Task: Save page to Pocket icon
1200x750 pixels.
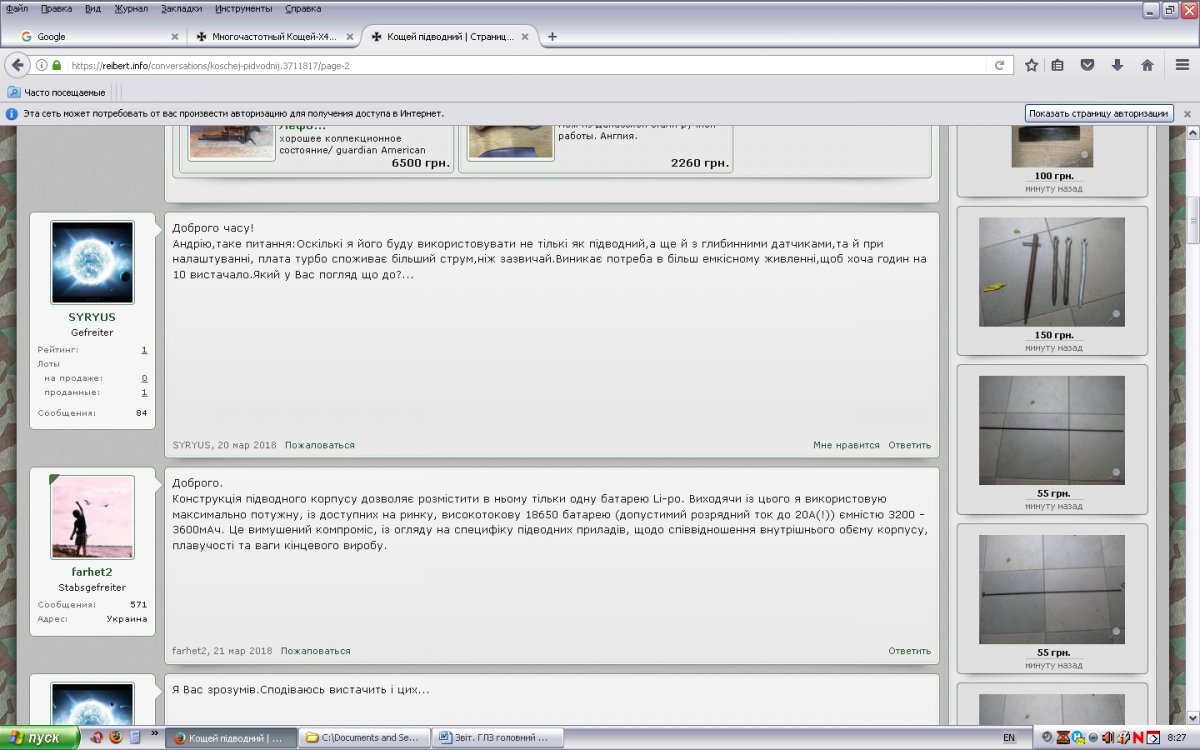Action: click(x=1087, y=65)
